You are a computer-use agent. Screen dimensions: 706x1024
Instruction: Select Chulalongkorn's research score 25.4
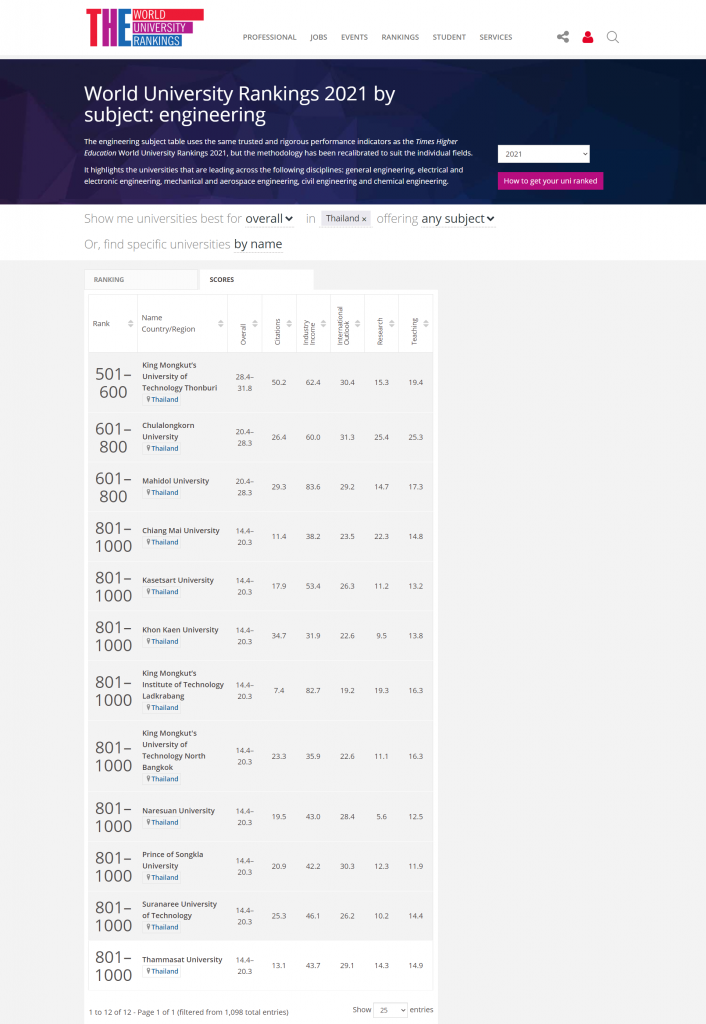pos(381,438)
